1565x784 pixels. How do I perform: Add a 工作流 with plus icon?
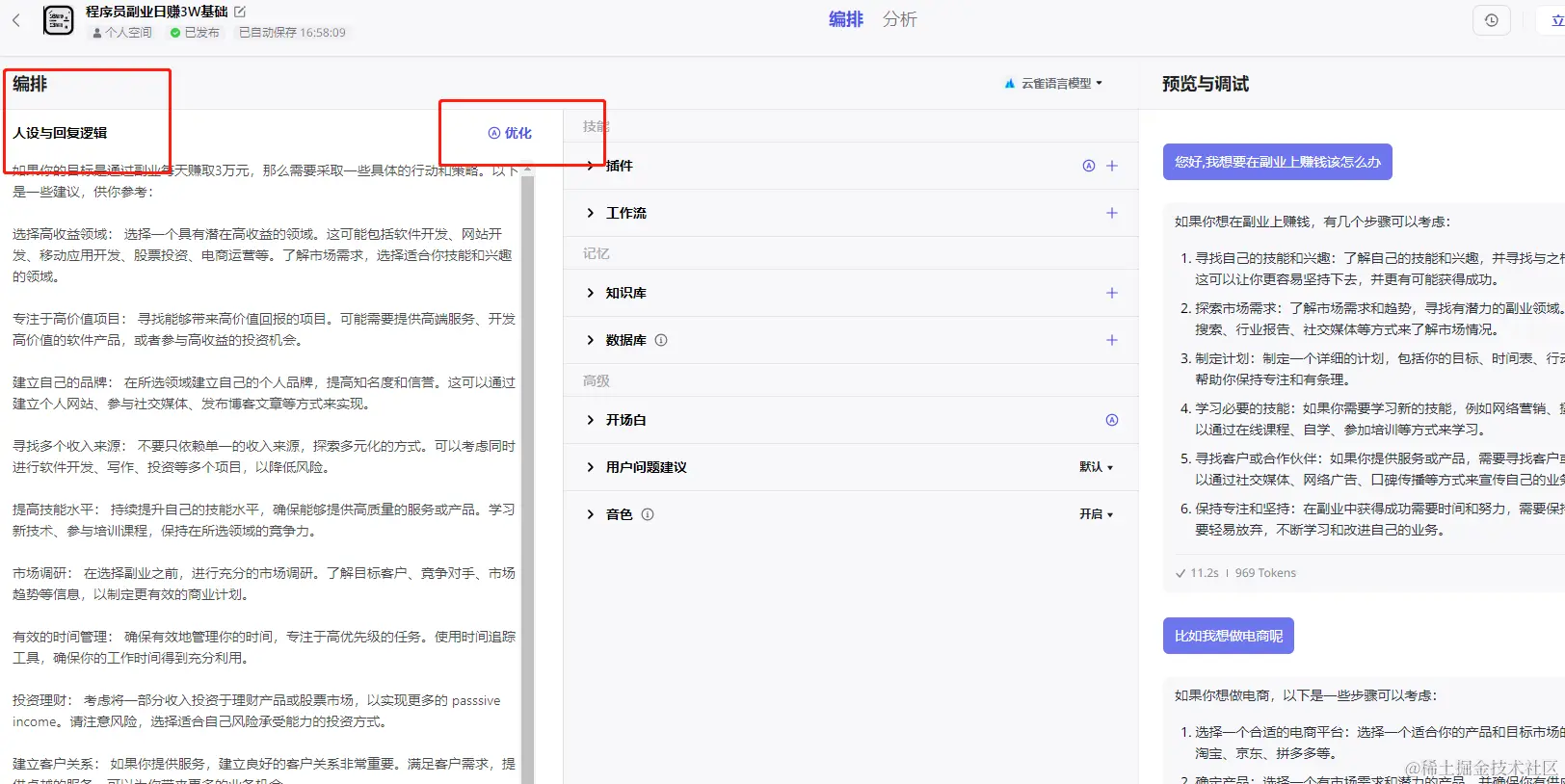pos(1112,213)
